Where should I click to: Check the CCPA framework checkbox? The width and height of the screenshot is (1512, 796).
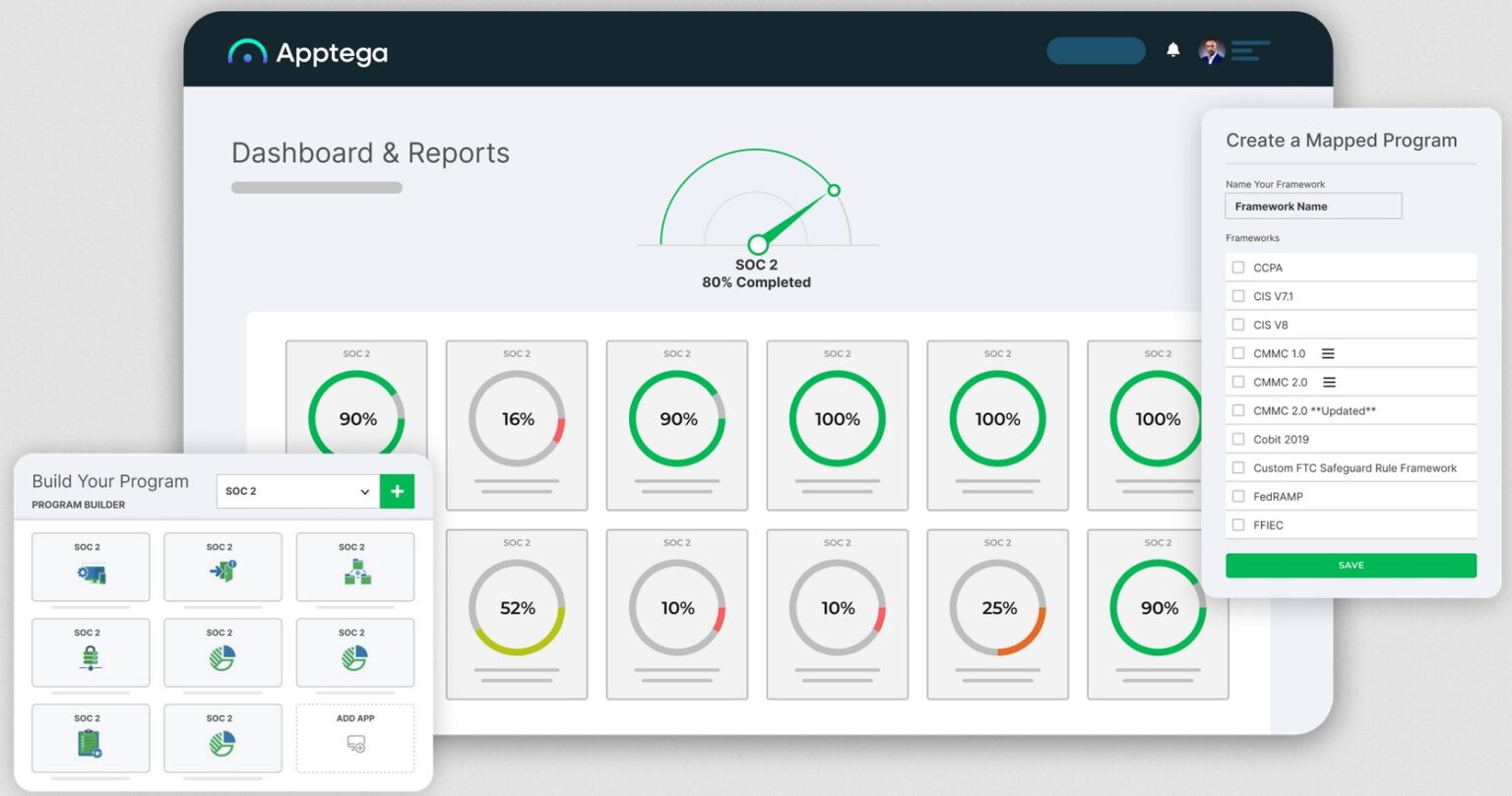coord(1237,267)
